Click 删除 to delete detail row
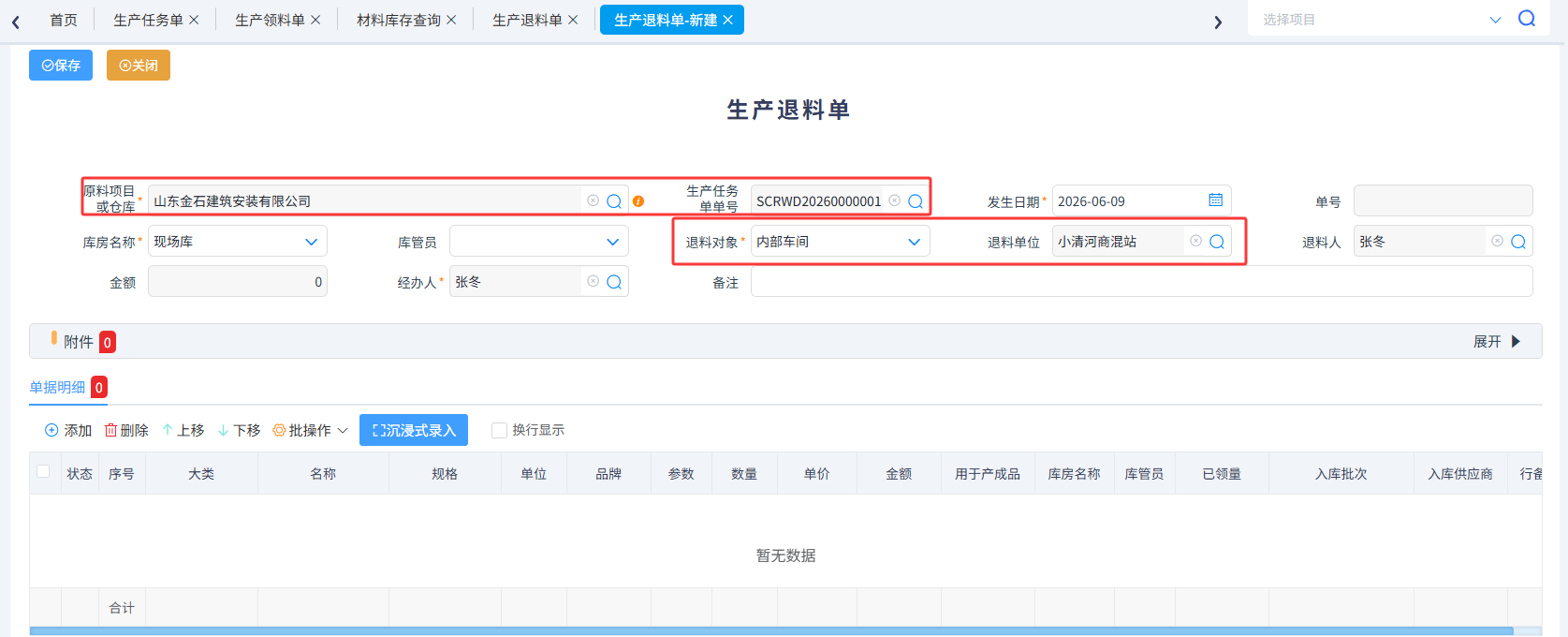Image resolution: width=1568 pixels, height=637 pixels. pyautogui.click(x=126, y=430)
